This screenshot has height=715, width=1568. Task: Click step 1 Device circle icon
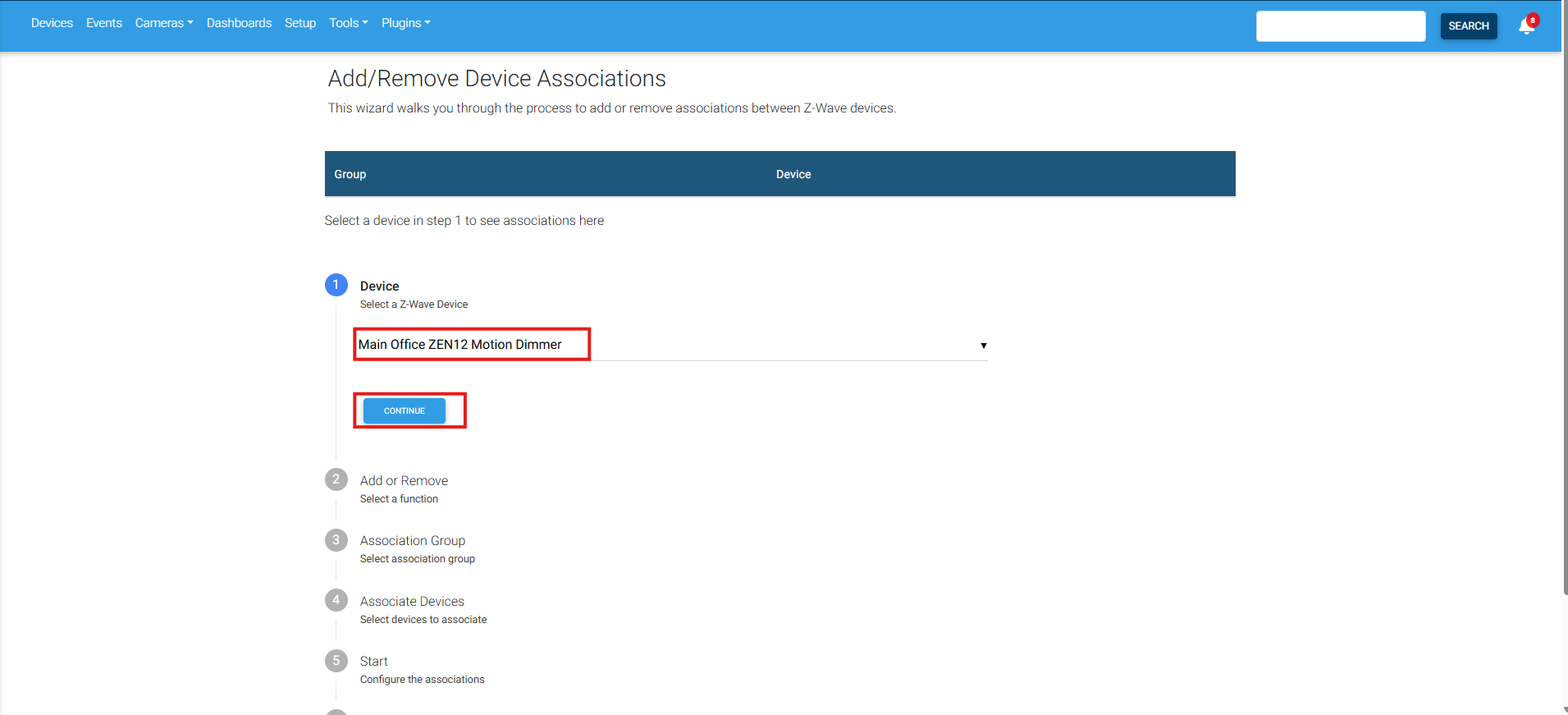point(336,285)
